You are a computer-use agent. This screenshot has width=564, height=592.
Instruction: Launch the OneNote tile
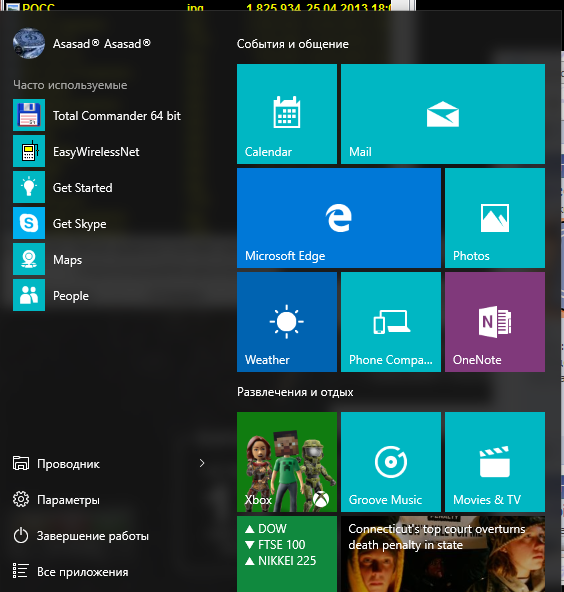pos(495,322)
